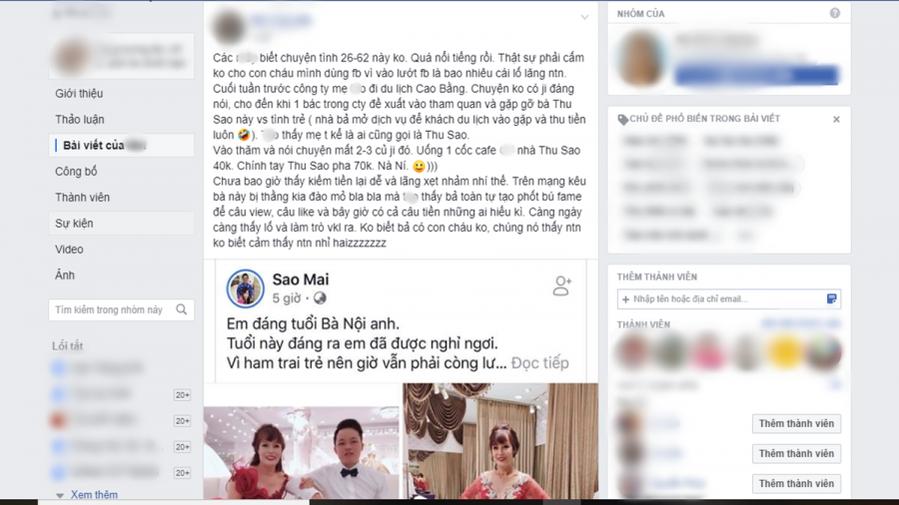
Task: Open the Sự kiện section
Action: [x=74, y=224]
